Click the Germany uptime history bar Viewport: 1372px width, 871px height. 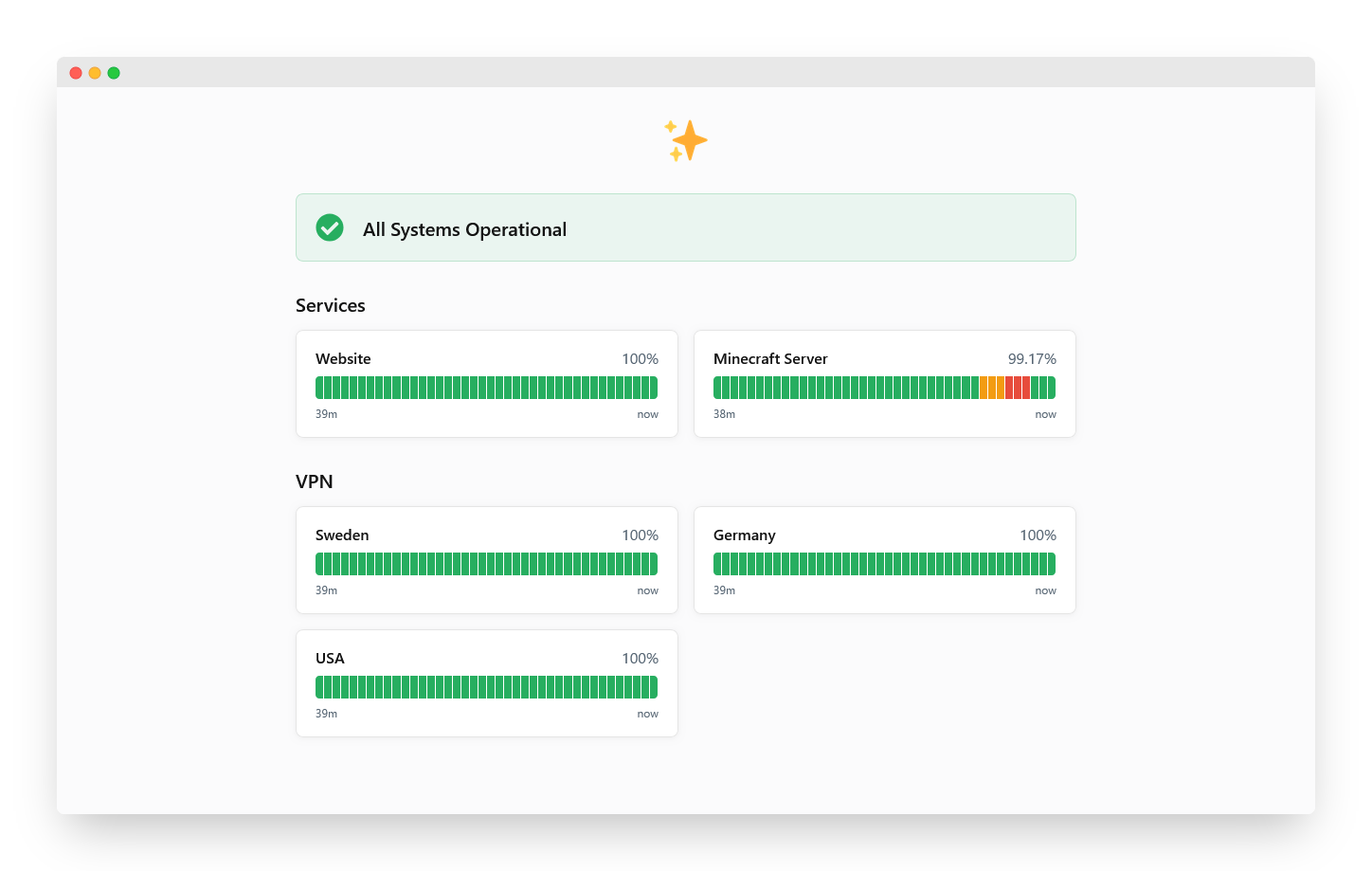pos(884,564)
